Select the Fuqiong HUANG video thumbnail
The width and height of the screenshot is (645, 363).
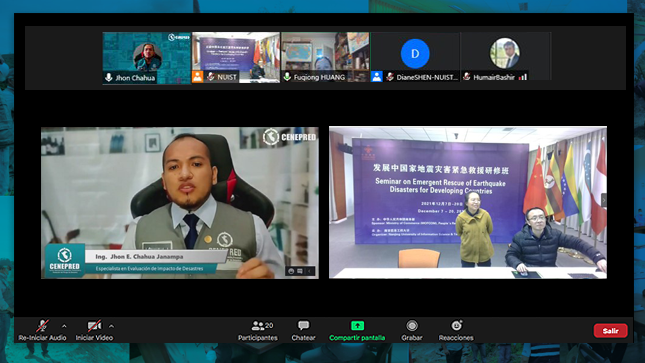tap(325, 58)
